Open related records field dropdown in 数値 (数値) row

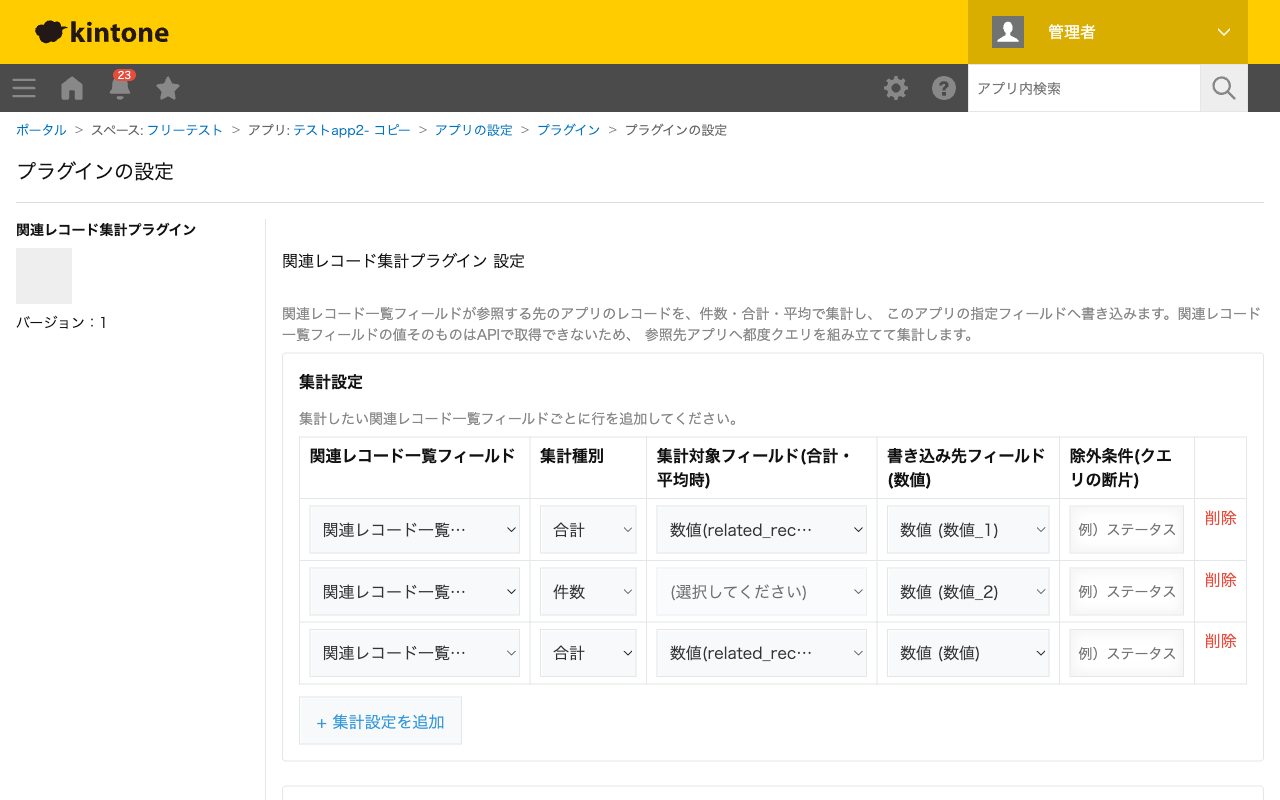tap(415, 653)
